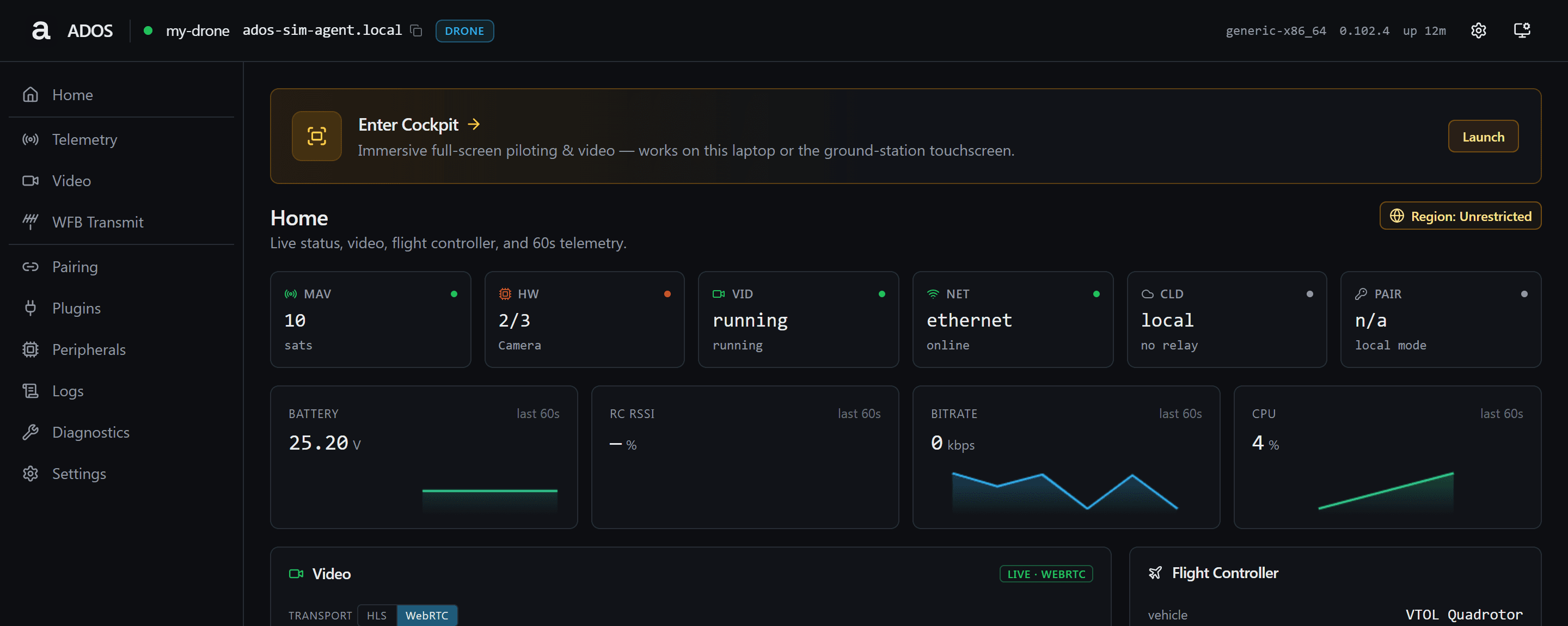This screenshot has height=626, width=1568.
Task: Click the globe icon in Region badge
Action: pyautogui.click(x=1397, y=216)
